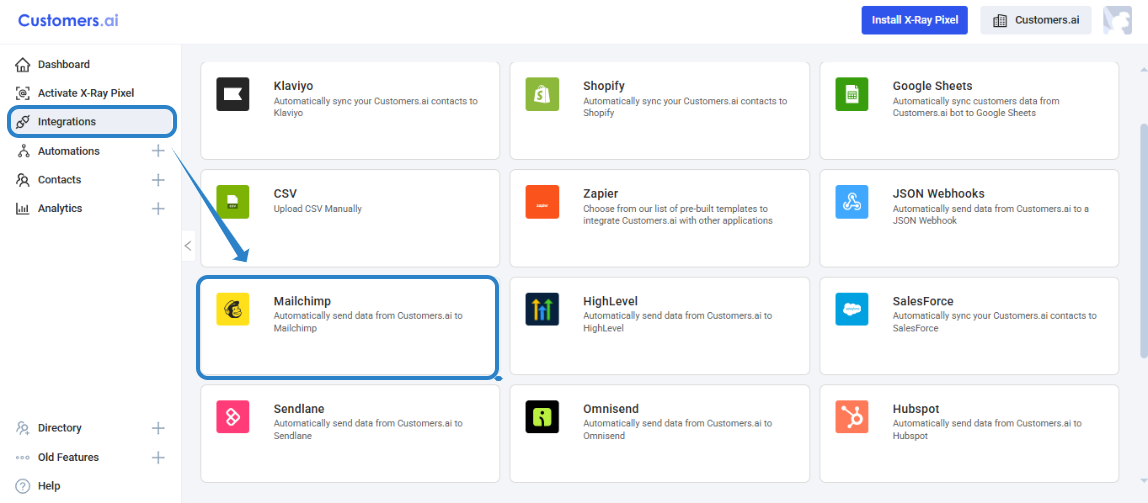The image size is (1148, 503).
Task: Click the scrollbar down arrow
Action: click(x=1143, y=480)
